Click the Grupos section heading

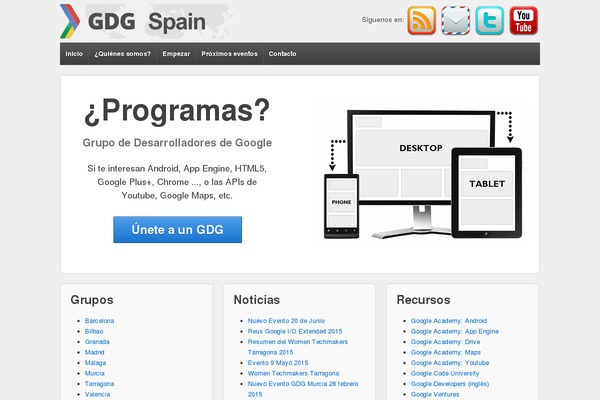pyautogui.click(x=92, y=300)
